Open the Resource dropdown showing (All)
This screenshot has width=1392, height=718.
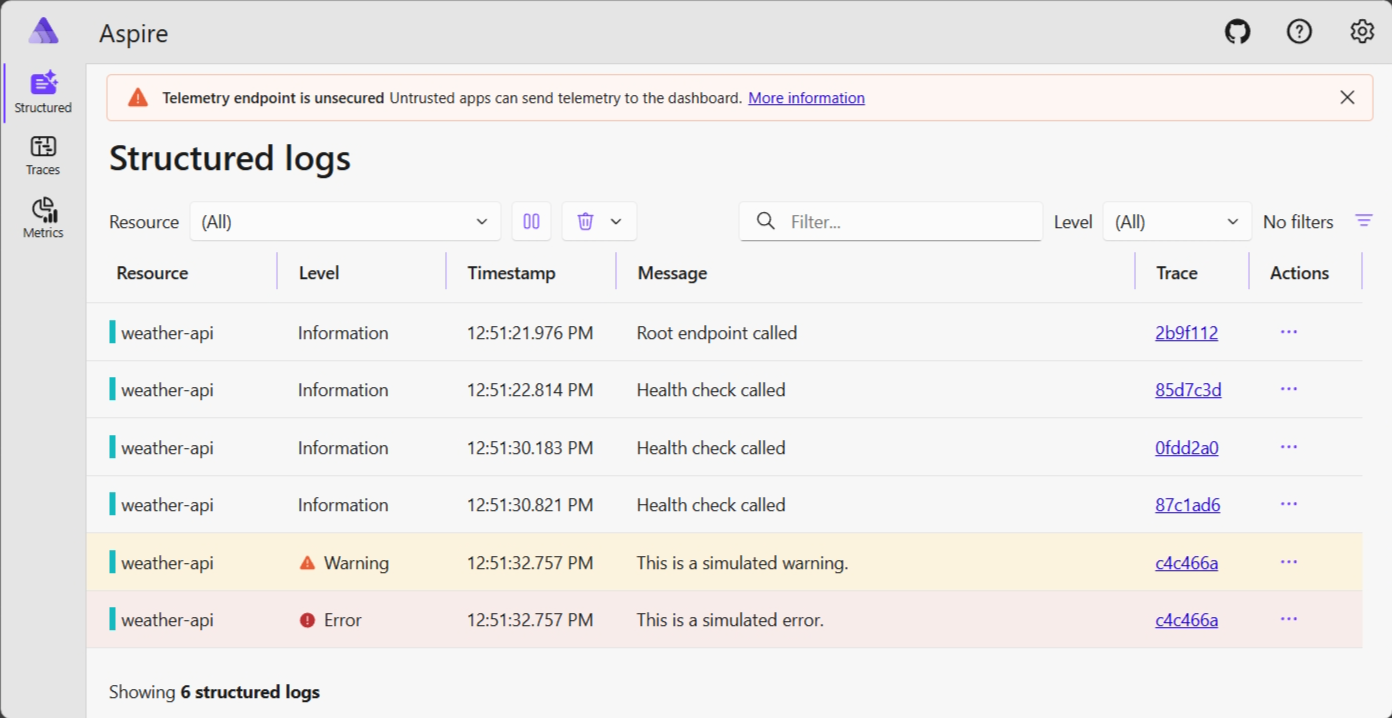coord(345,221)
